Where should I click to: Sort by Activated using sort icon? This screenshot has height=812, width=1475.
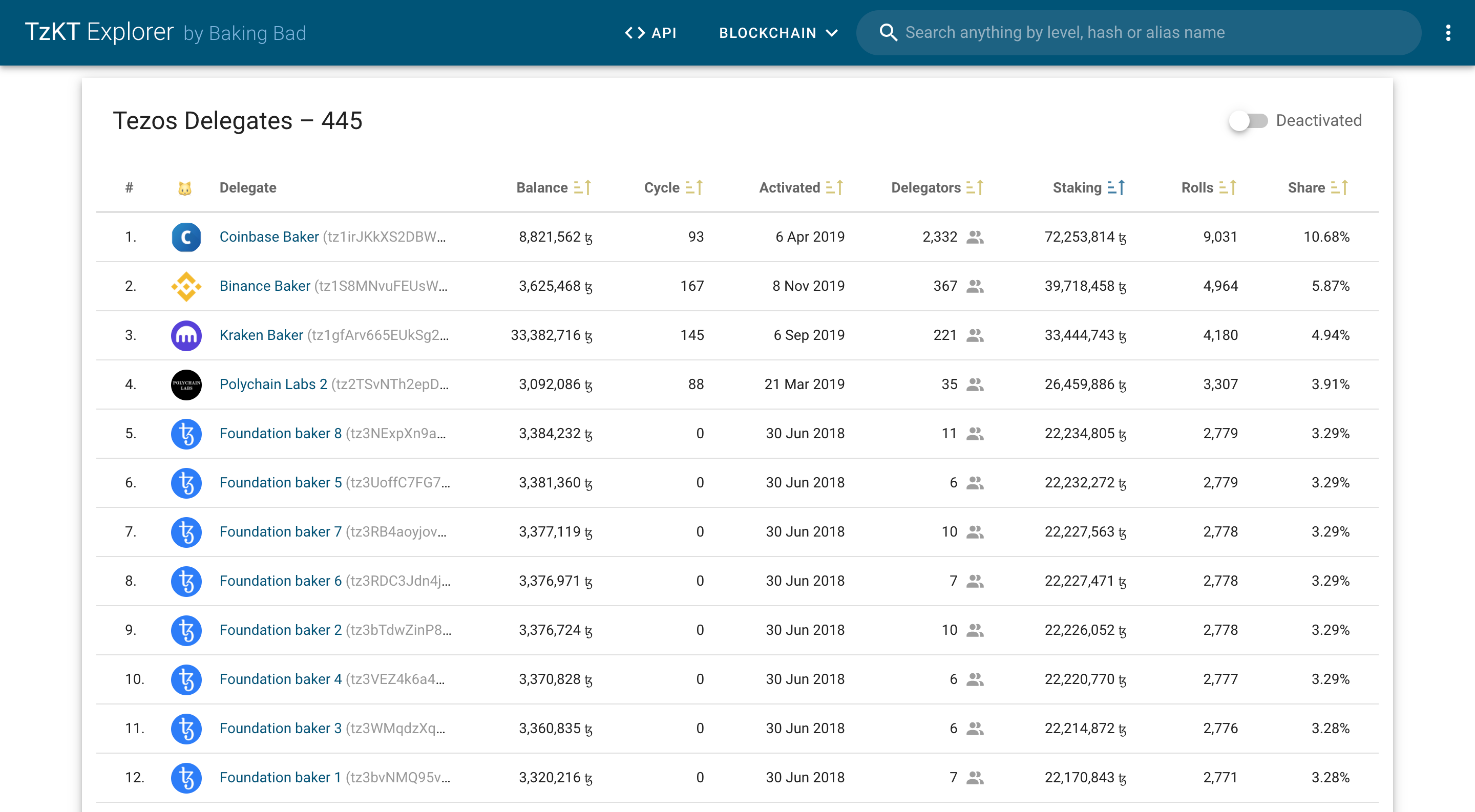point(835,188)
